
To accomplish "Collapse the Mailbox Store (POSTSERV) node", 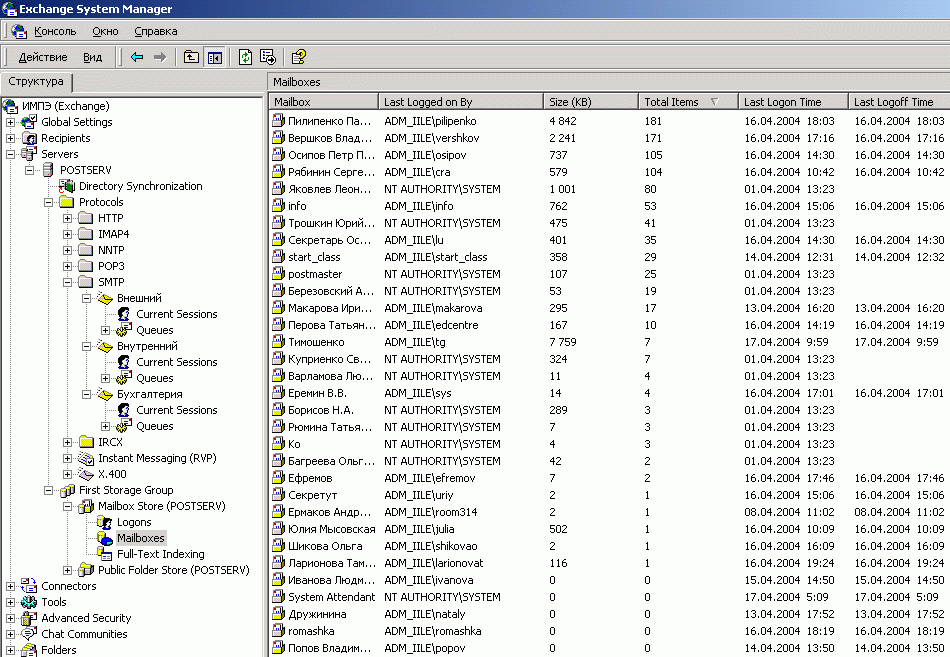I will coord(67,506).
